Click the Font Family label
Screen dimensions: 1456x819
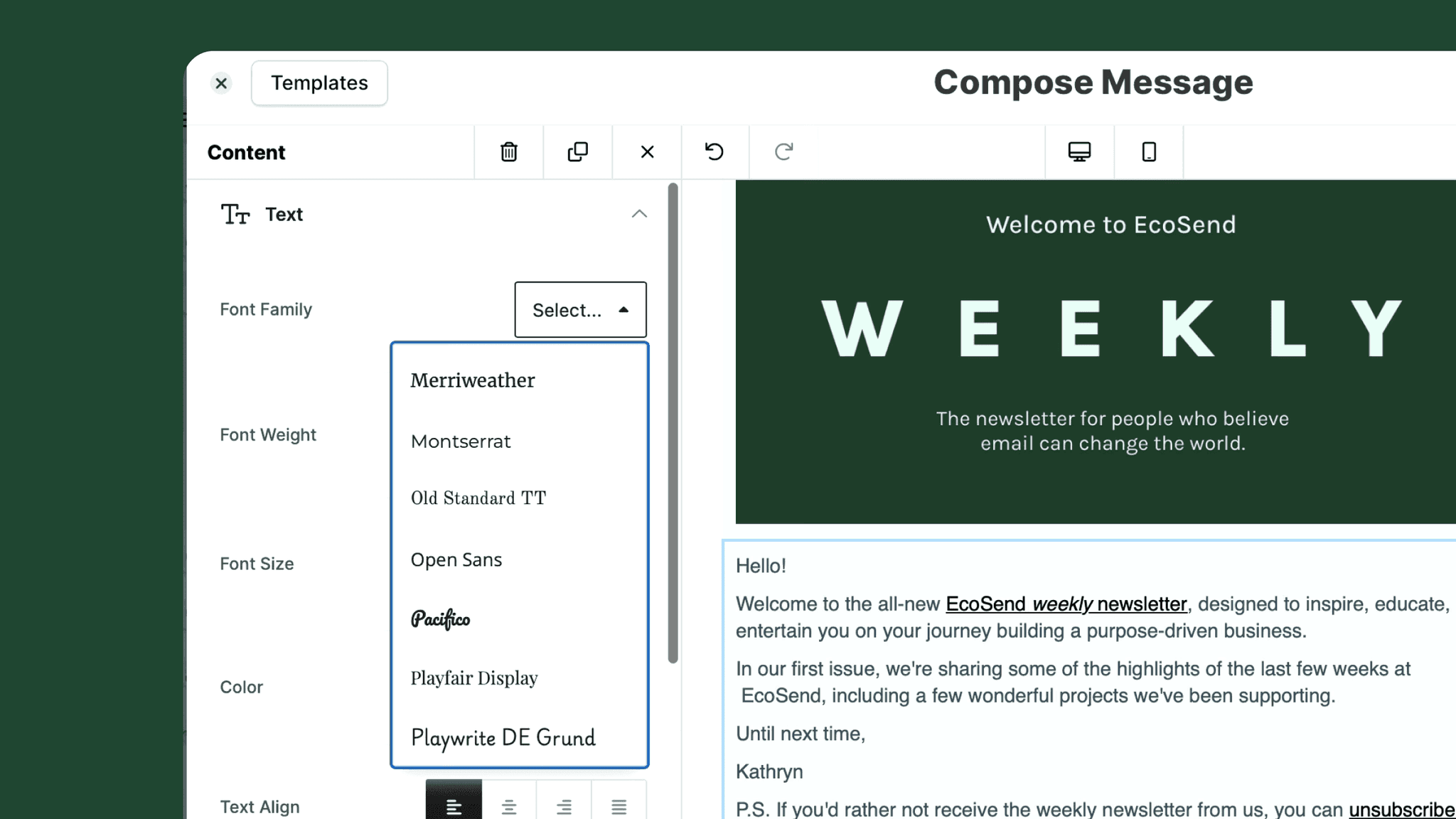[266, 309]
